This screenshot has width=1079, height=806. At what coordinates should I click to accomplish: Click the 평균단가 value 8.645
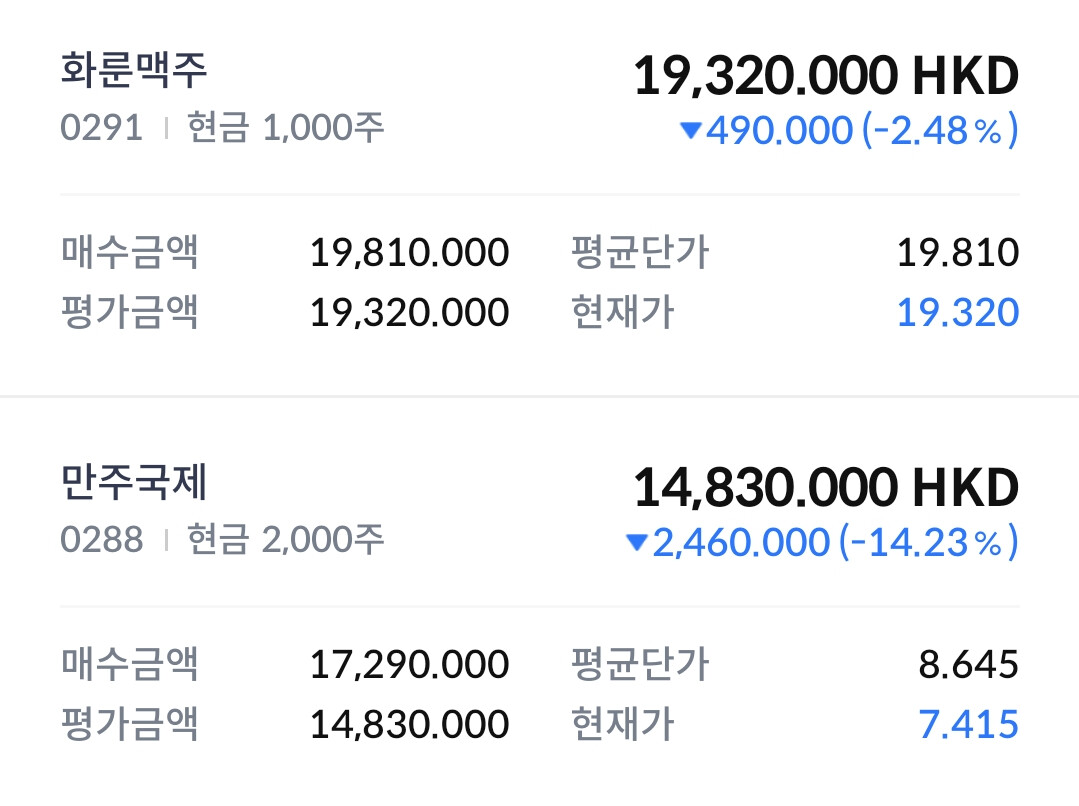point(969,665)
